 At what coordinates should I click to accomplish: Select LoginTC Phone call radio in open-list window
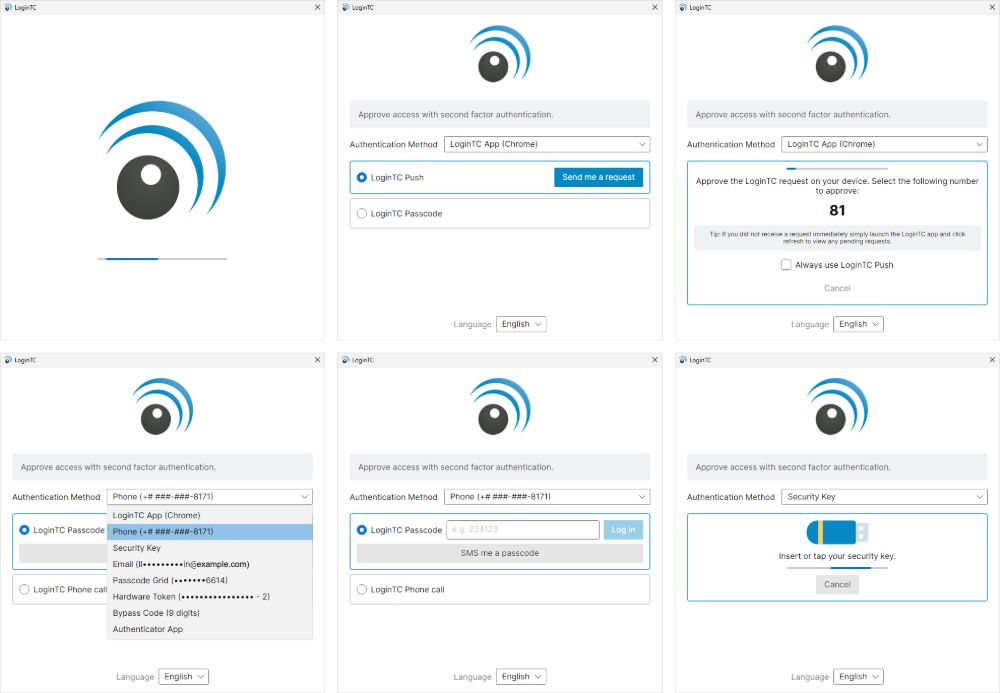click(24, 589)
